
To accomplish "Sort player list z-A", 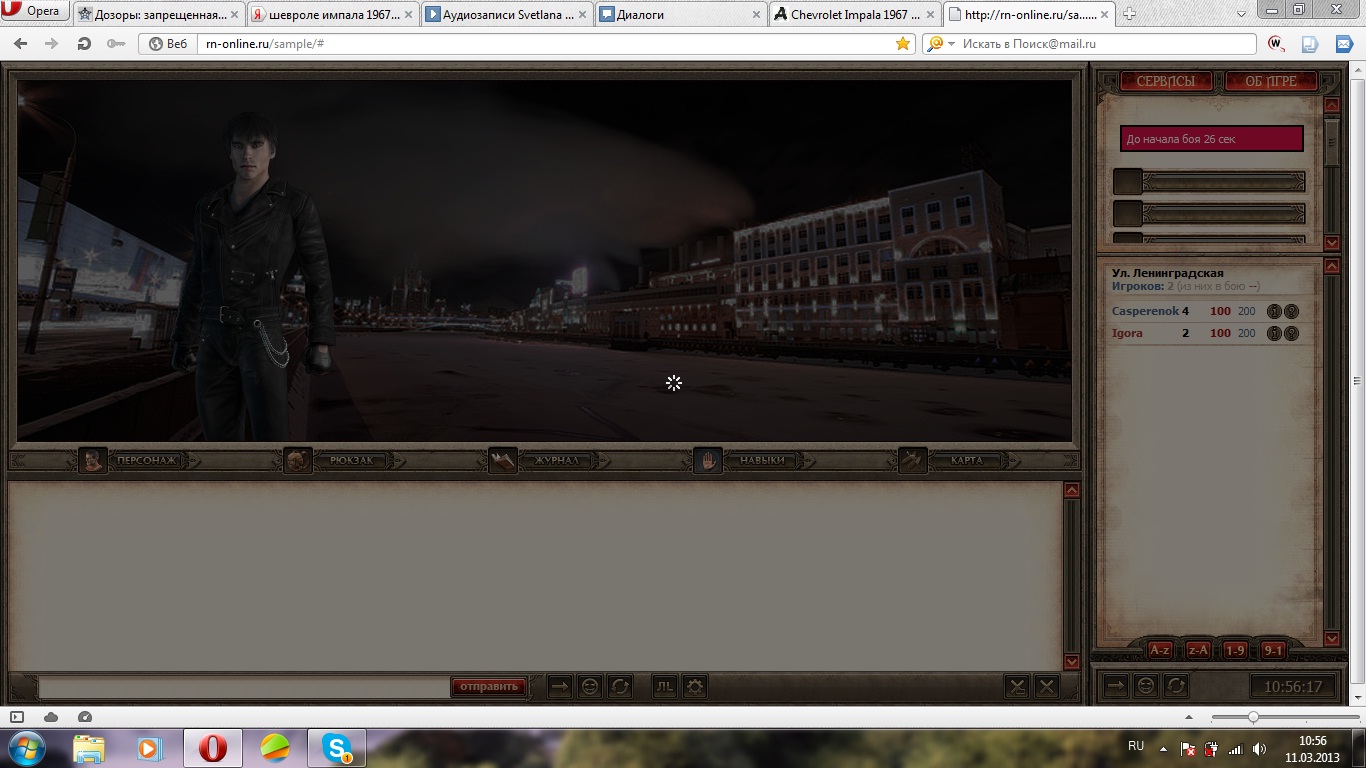I will tap(1198, 650).
